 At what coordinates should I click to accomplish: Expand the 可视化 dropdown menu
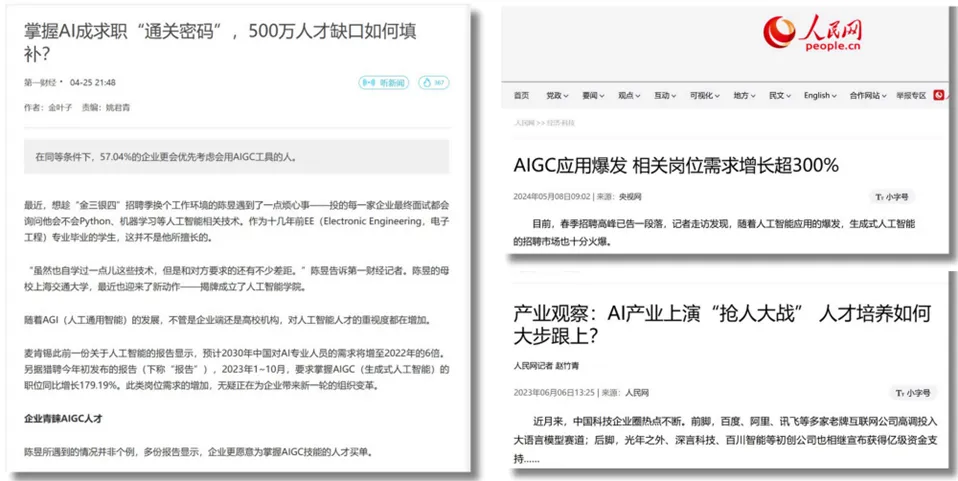tap(705, 95)
